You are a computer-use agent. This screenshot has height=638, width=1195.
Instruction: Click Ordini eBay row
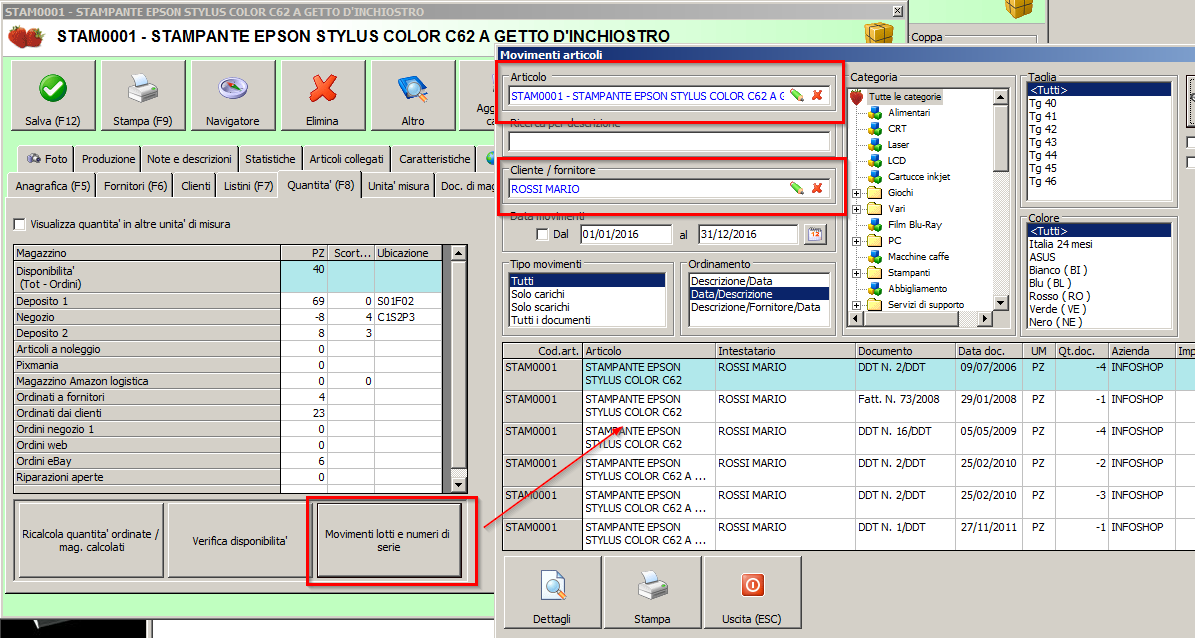[x=228, y=461]
